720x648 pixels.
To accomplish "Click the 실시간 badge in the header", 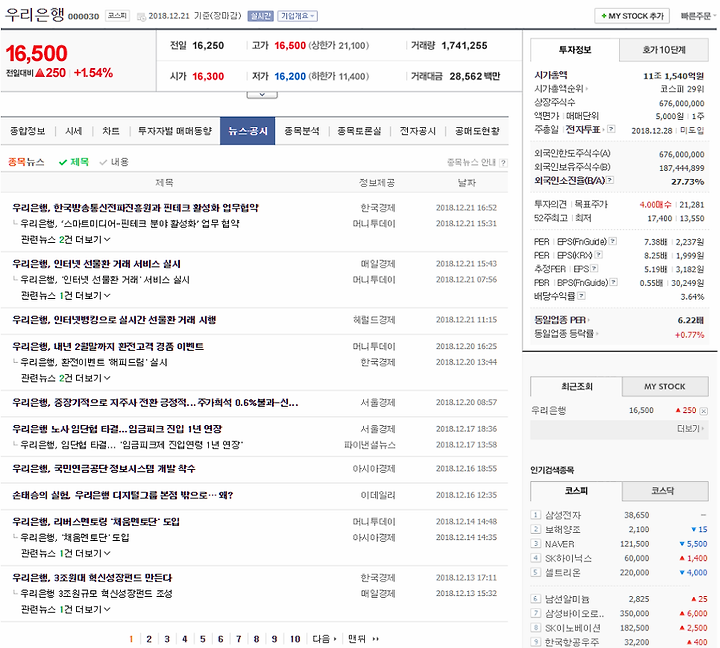I will [260, 16].
